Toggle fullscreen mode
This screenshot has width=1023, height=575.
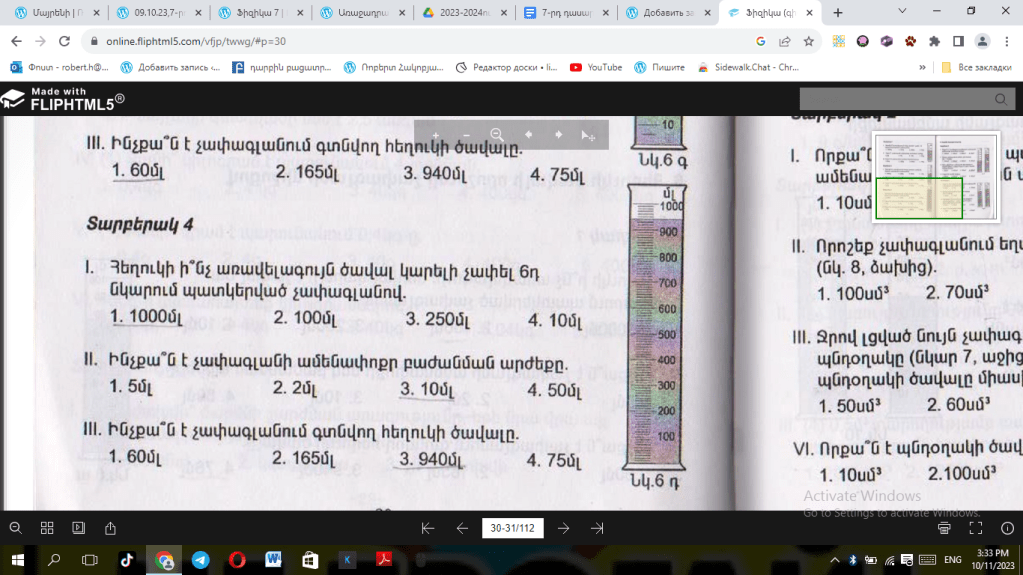976,528
